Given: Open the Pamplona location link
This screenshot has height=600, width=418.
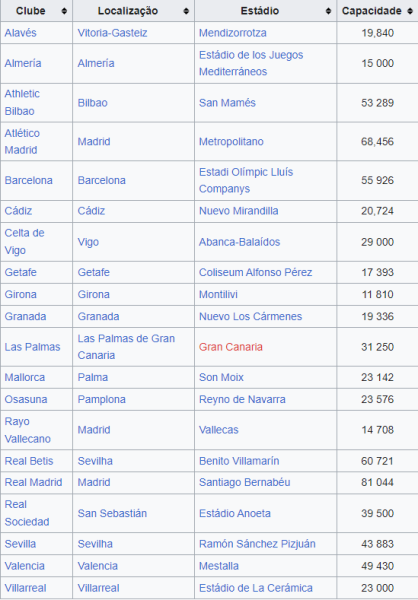Looking at the screenshot, I should [x=101, y=399].
